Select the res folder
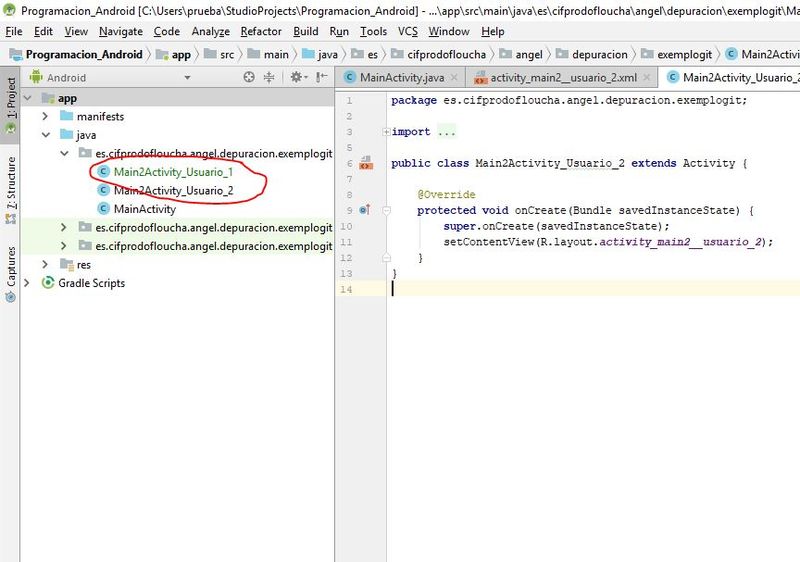The image size is (800, 562). point(84,264)
